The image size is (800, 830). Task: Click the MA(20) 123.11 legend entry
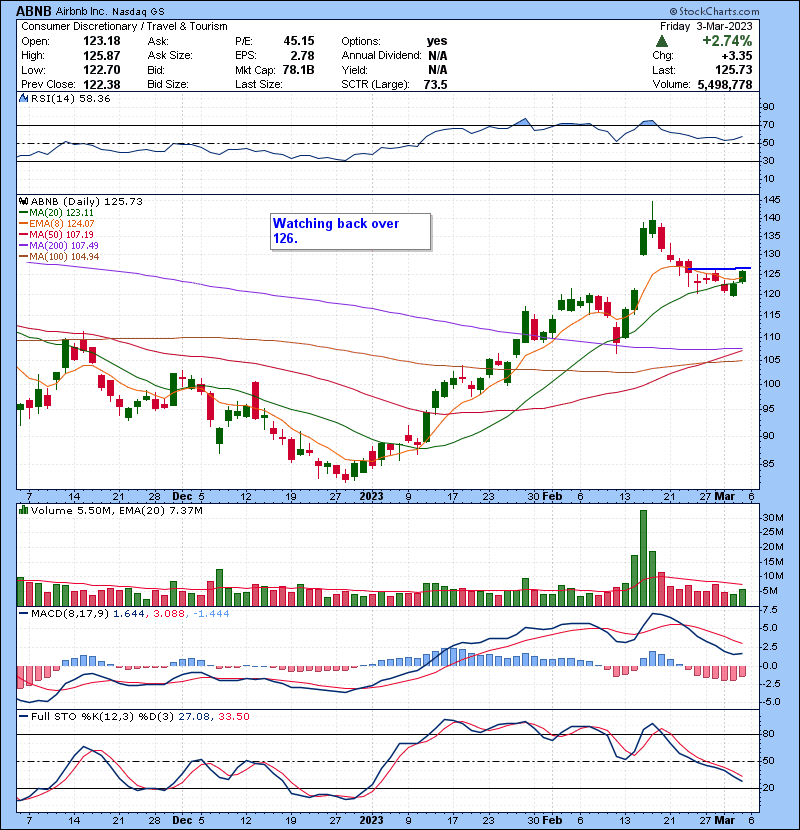click(x=57, y=212)
